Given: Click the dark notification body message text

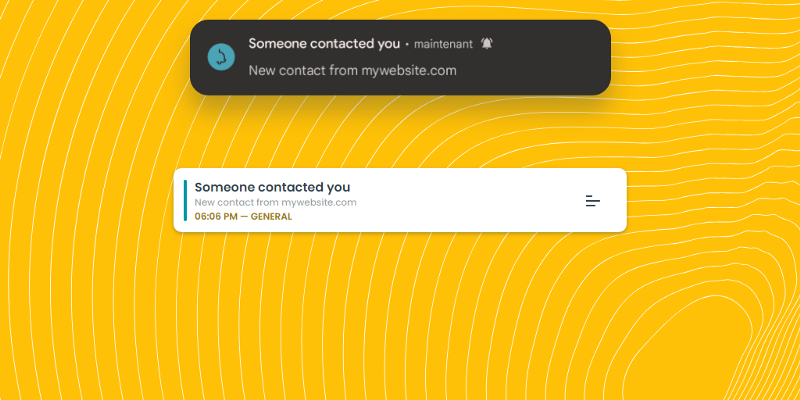Looking at the screenshot, I should pyautogui.click(x=353, y=70).
